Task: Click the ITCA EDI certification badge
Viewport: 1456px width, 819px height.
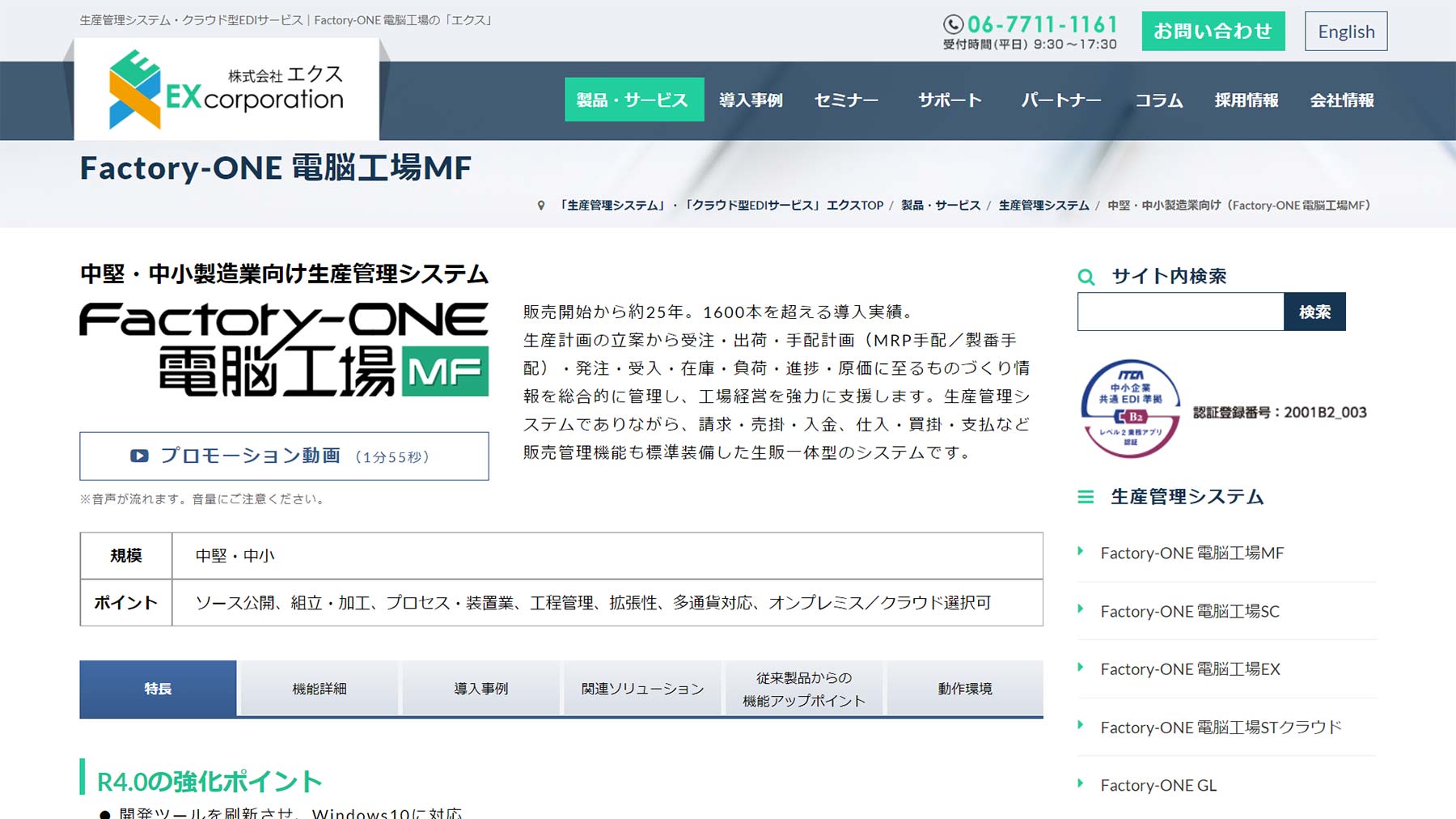Action: coord(1130,409)
